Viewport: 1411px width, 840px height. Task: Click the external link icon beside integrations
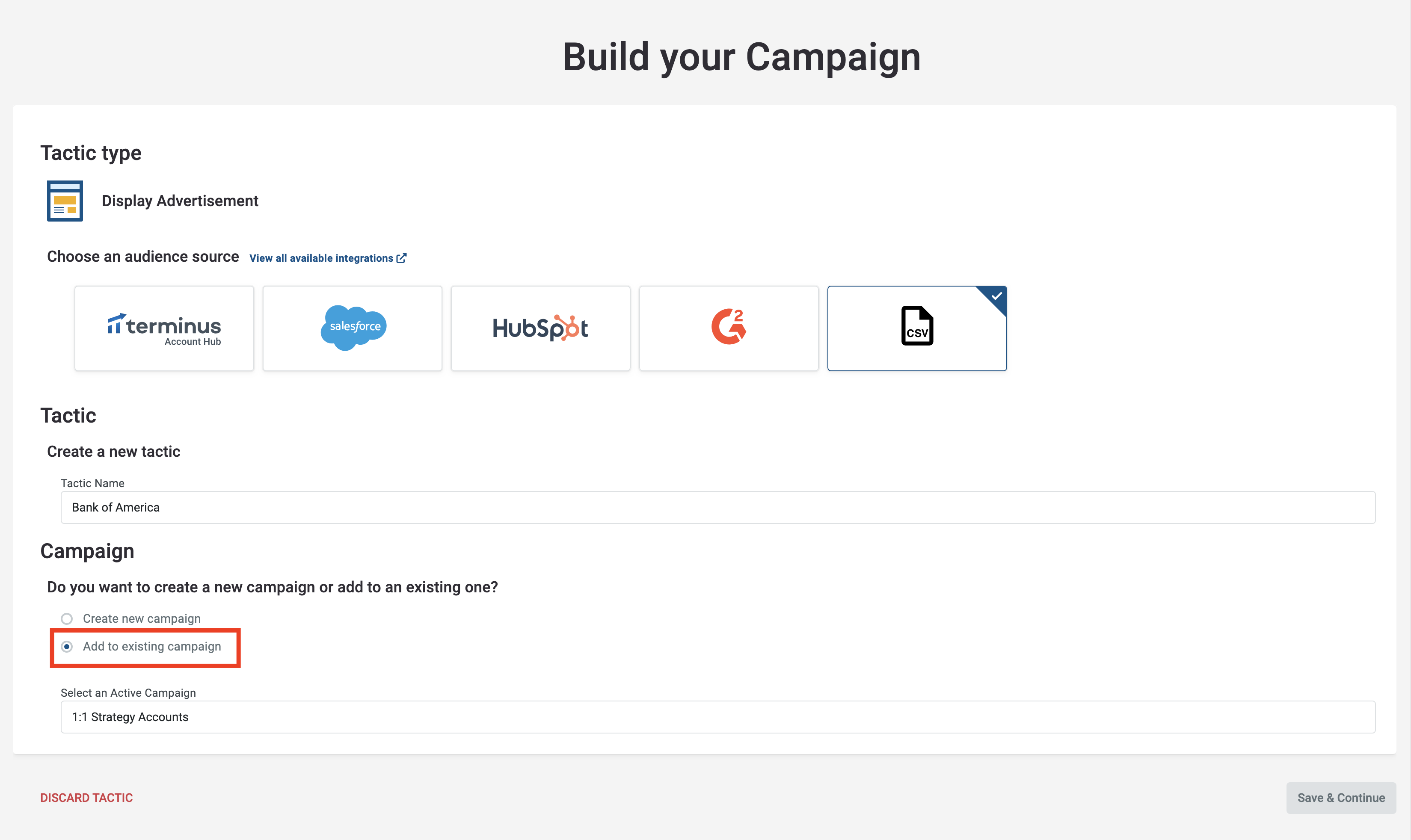pyautogui.click(x=401, y=258)
